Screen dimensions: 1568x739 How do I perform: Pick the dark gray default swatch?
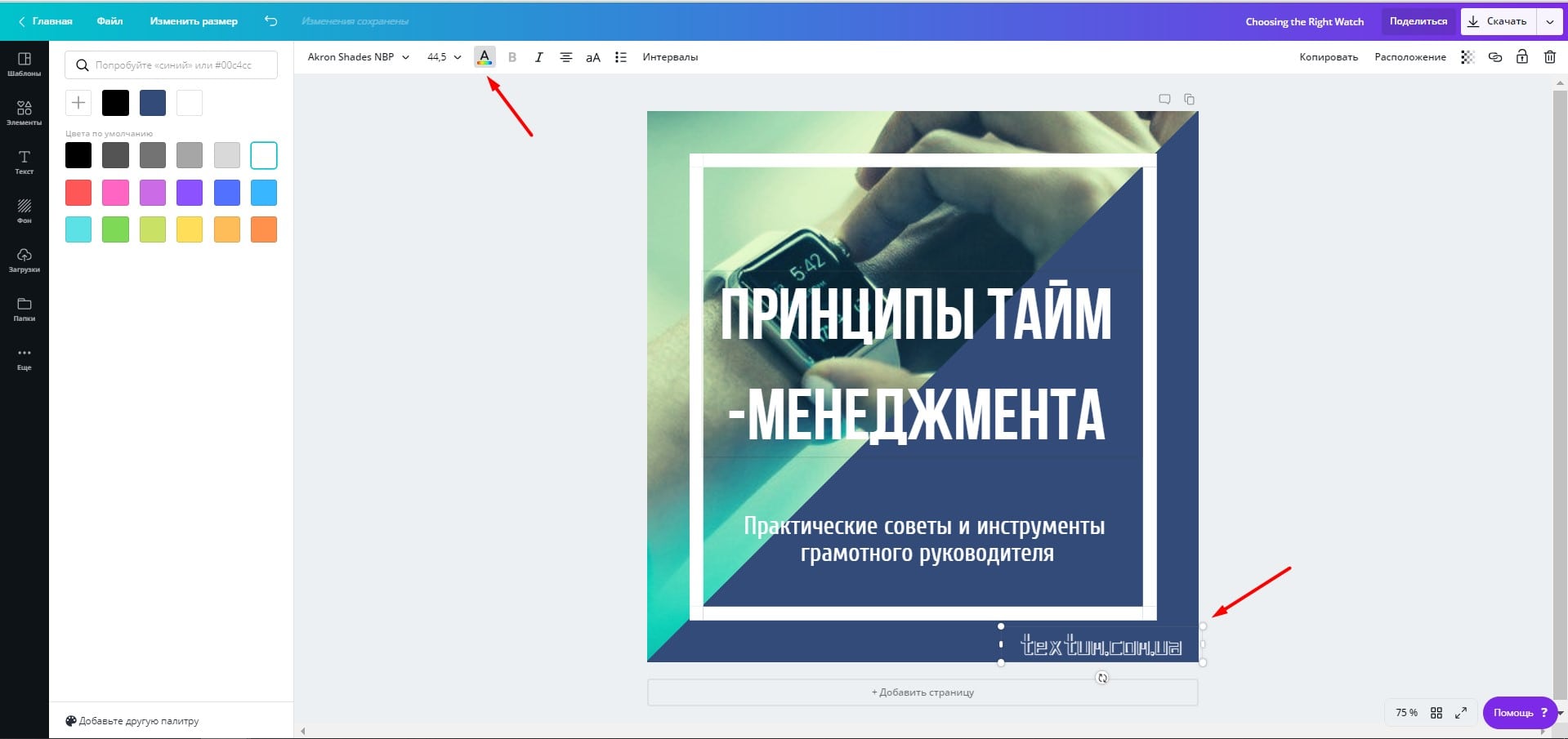click(115, 155)
